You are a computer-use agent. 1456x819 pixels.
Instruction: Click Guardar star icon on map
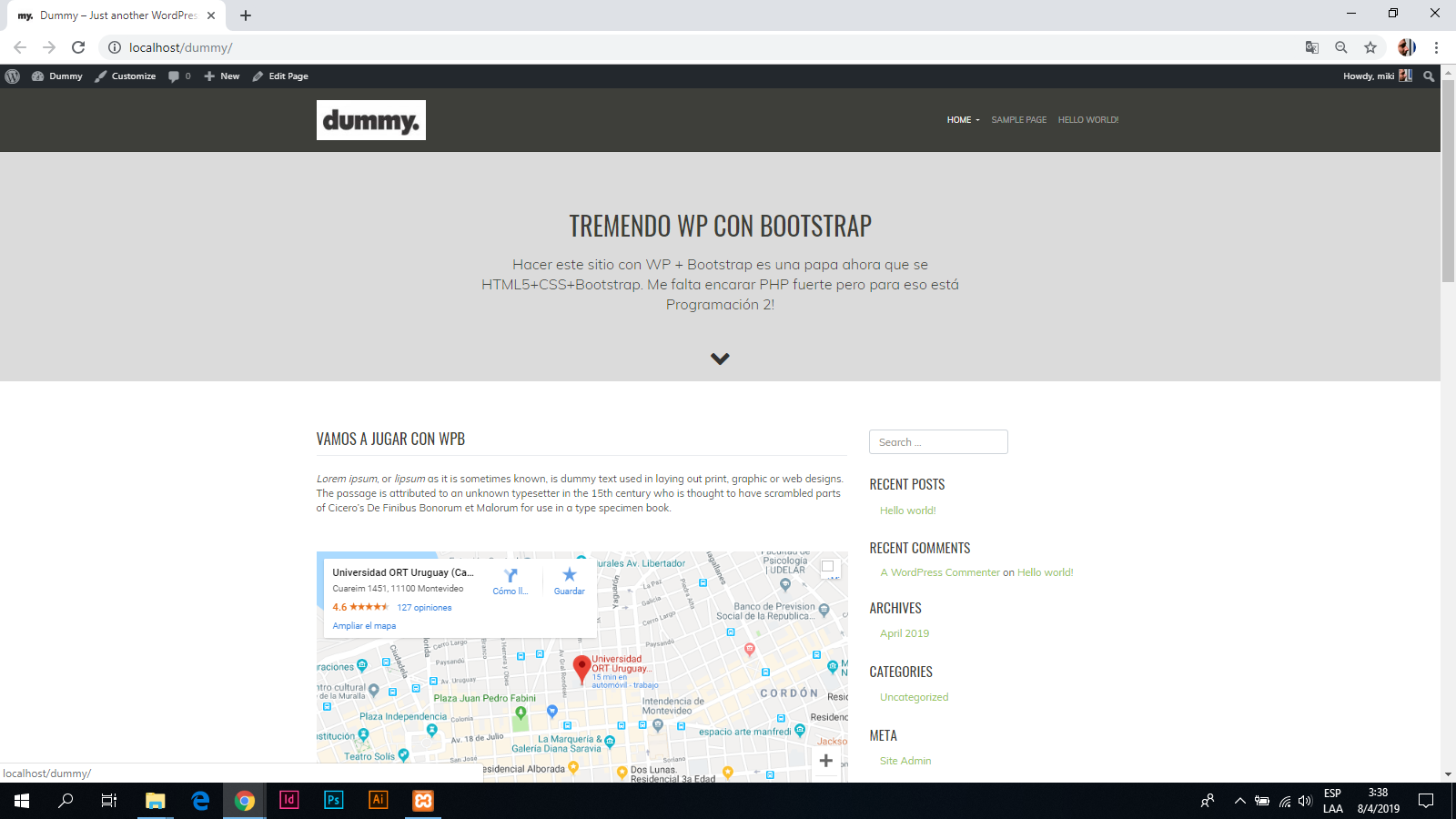570,581
